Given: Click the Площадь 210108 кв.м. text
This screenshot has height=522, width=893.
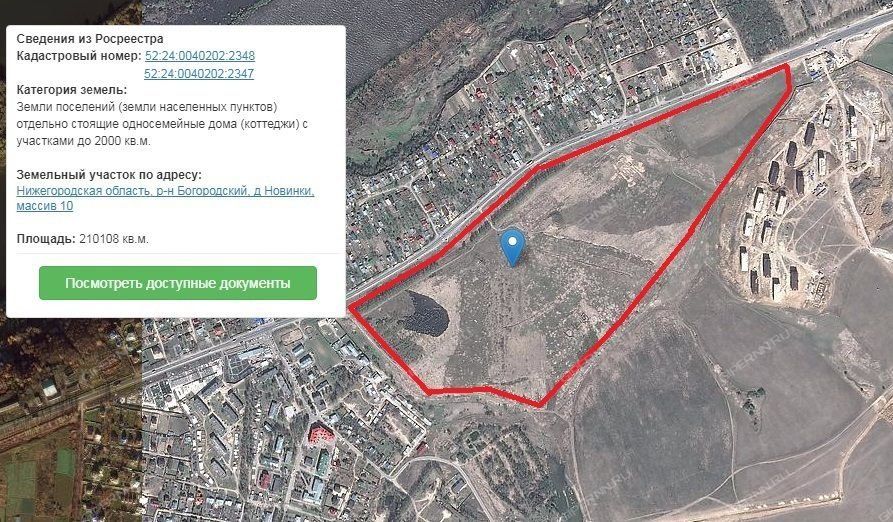Looking at the screenshot, I should pos(83,239).
